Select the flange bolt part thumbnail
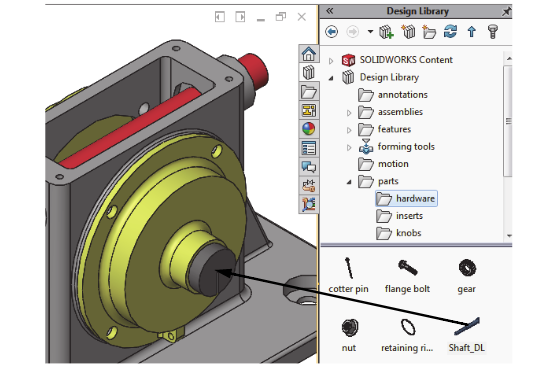 [407, 268]
